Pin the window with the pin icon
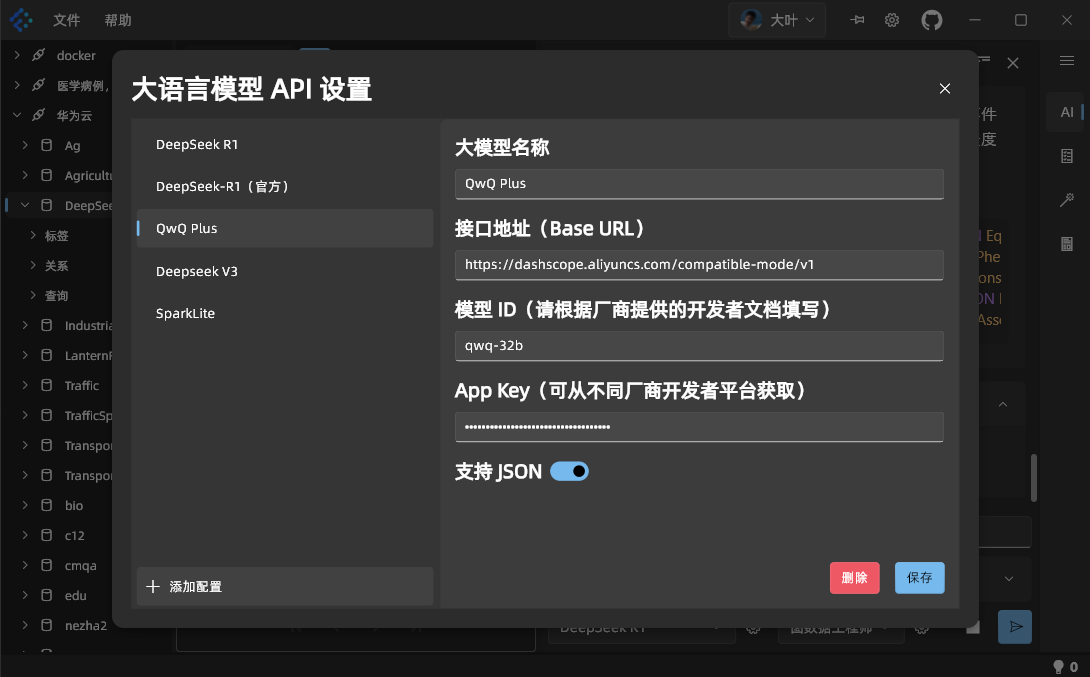Screen dimensions: 1090x677 point(857,20)
